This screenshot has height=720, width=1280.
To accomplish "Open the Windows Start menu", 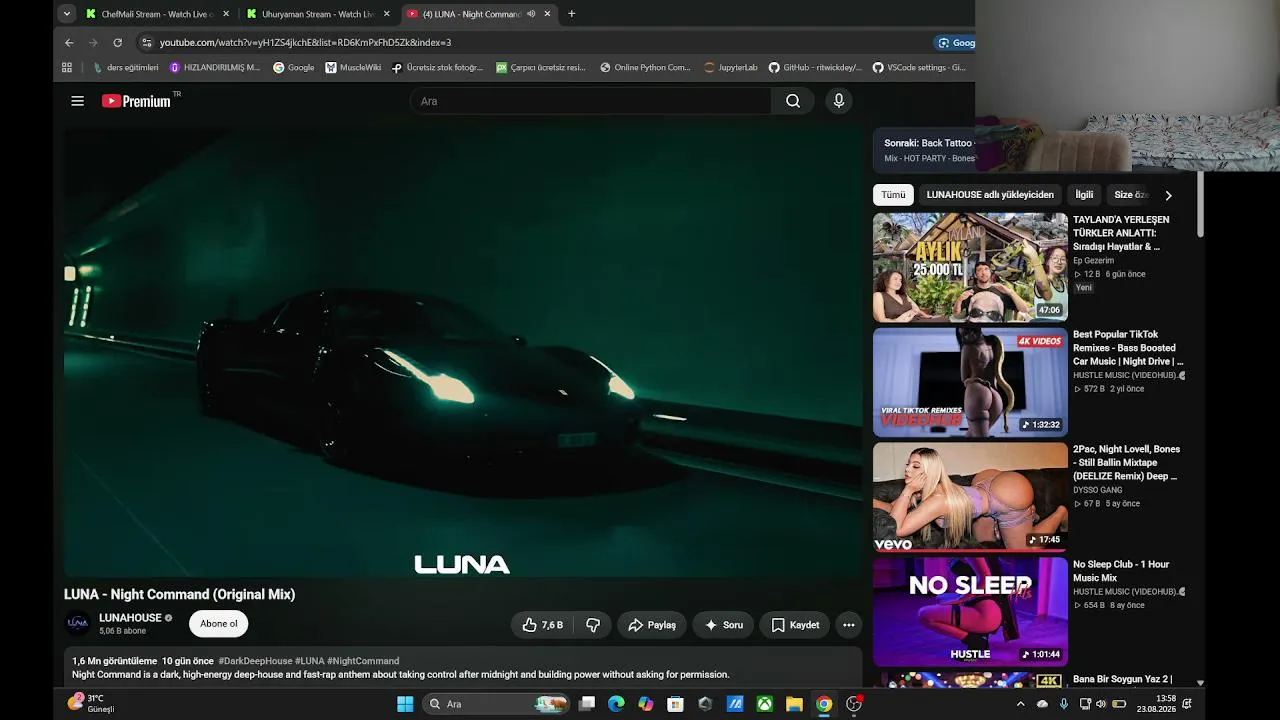I will point(405,704).
